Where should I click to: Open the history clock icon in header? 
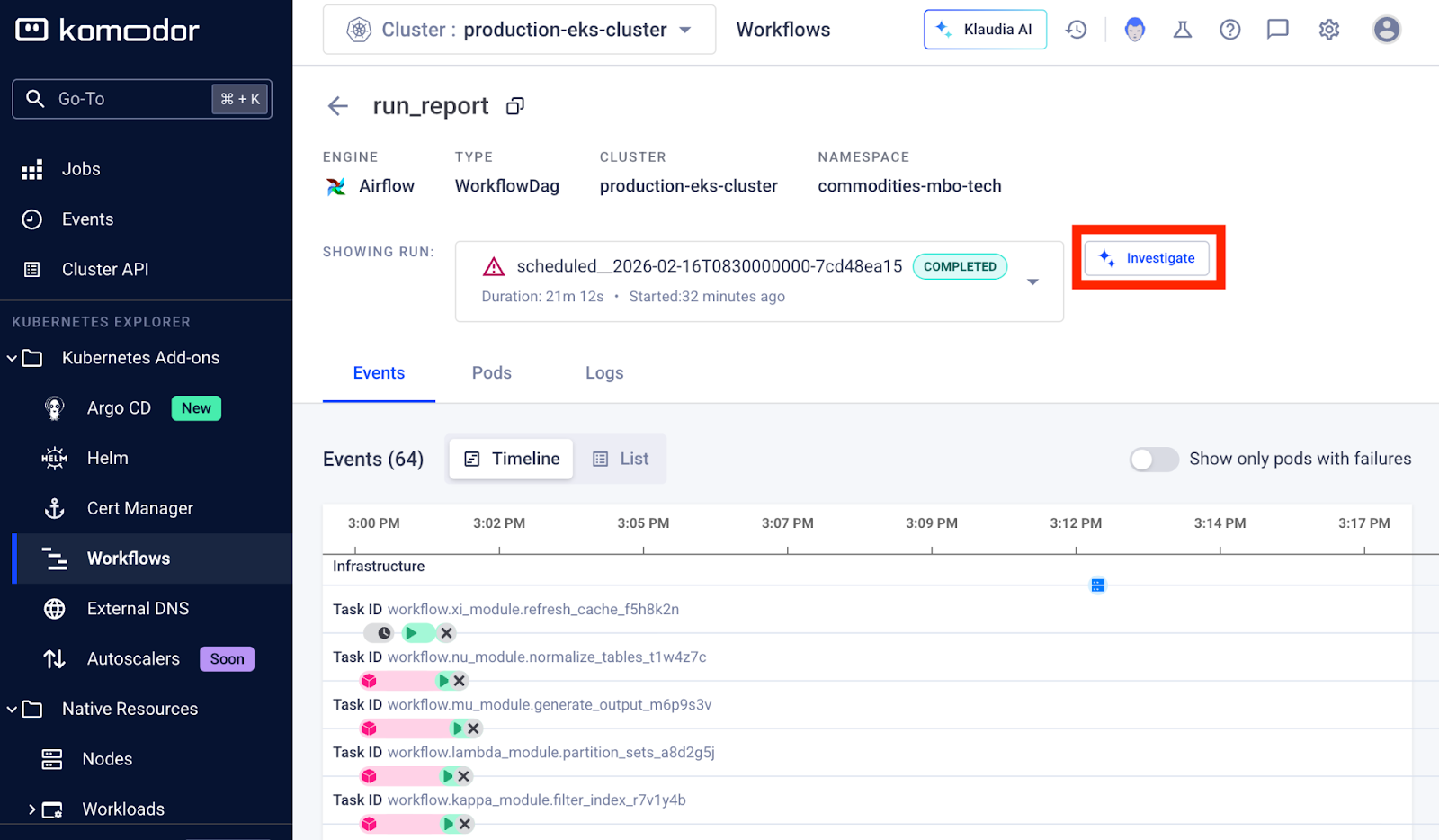pyautogui.click(x=1076, y=30)
